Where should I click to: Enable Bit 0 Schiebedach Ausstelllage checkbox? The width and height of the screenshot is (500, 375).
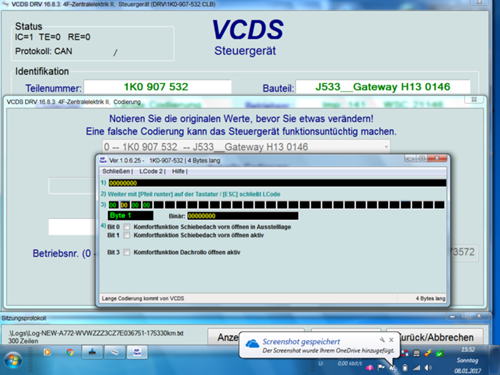[x=127, y=227]
